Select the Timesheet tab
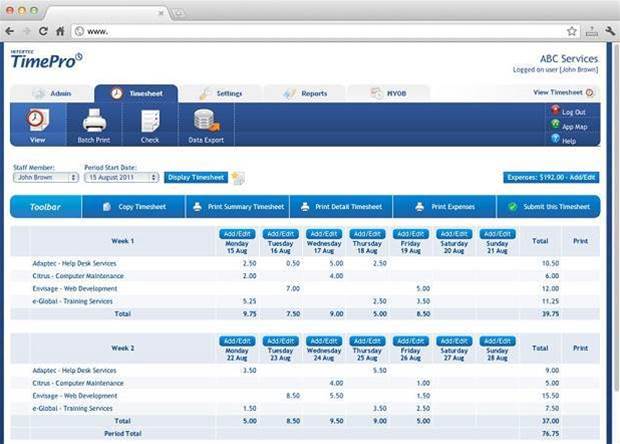The width and height of the screenshot is (620, 444). click(136, 94)
